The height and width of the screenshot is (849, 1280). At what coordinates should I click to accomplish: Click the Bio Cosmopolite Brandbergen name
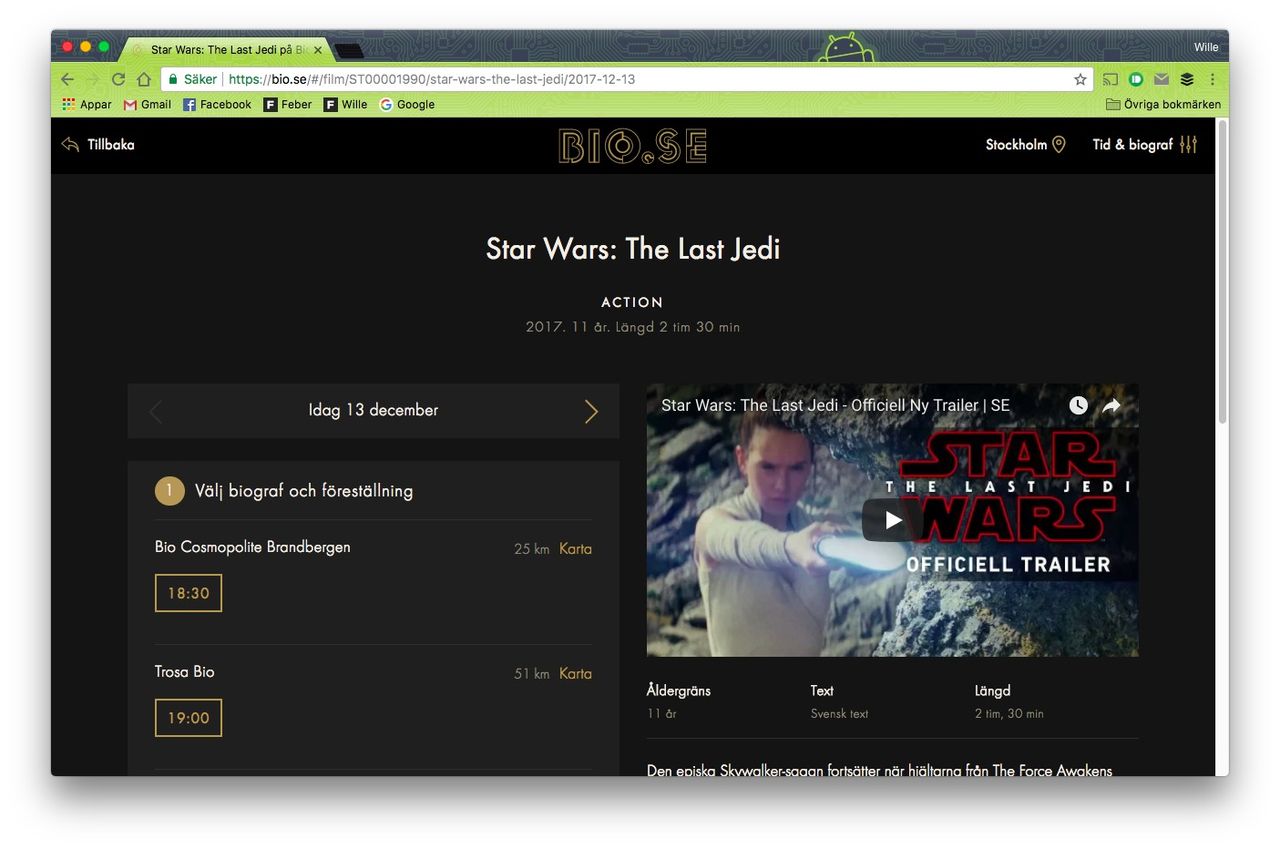point(253,547)
